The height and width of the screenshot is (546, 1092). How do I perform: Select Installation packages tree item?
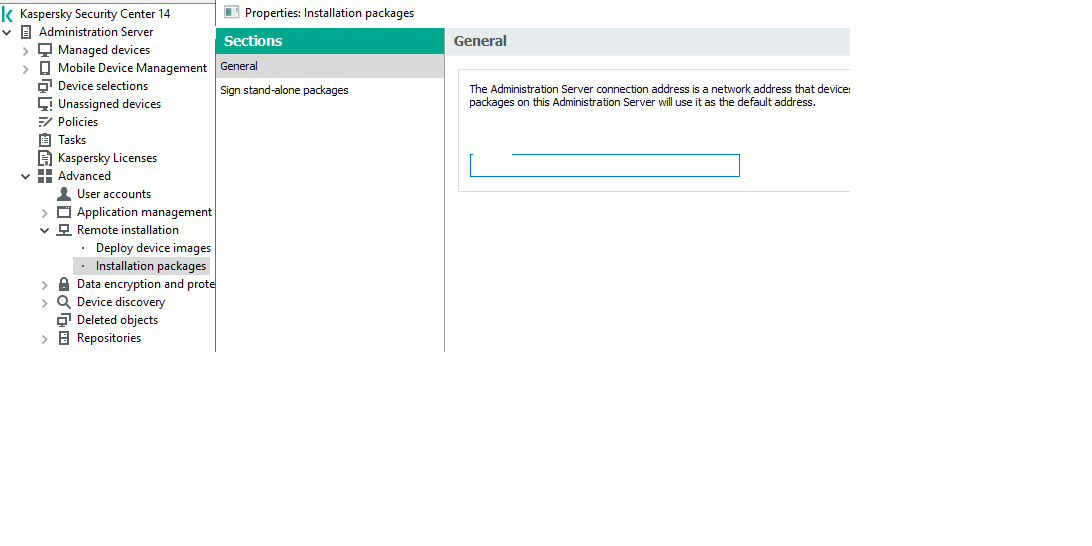pos(151,266)
